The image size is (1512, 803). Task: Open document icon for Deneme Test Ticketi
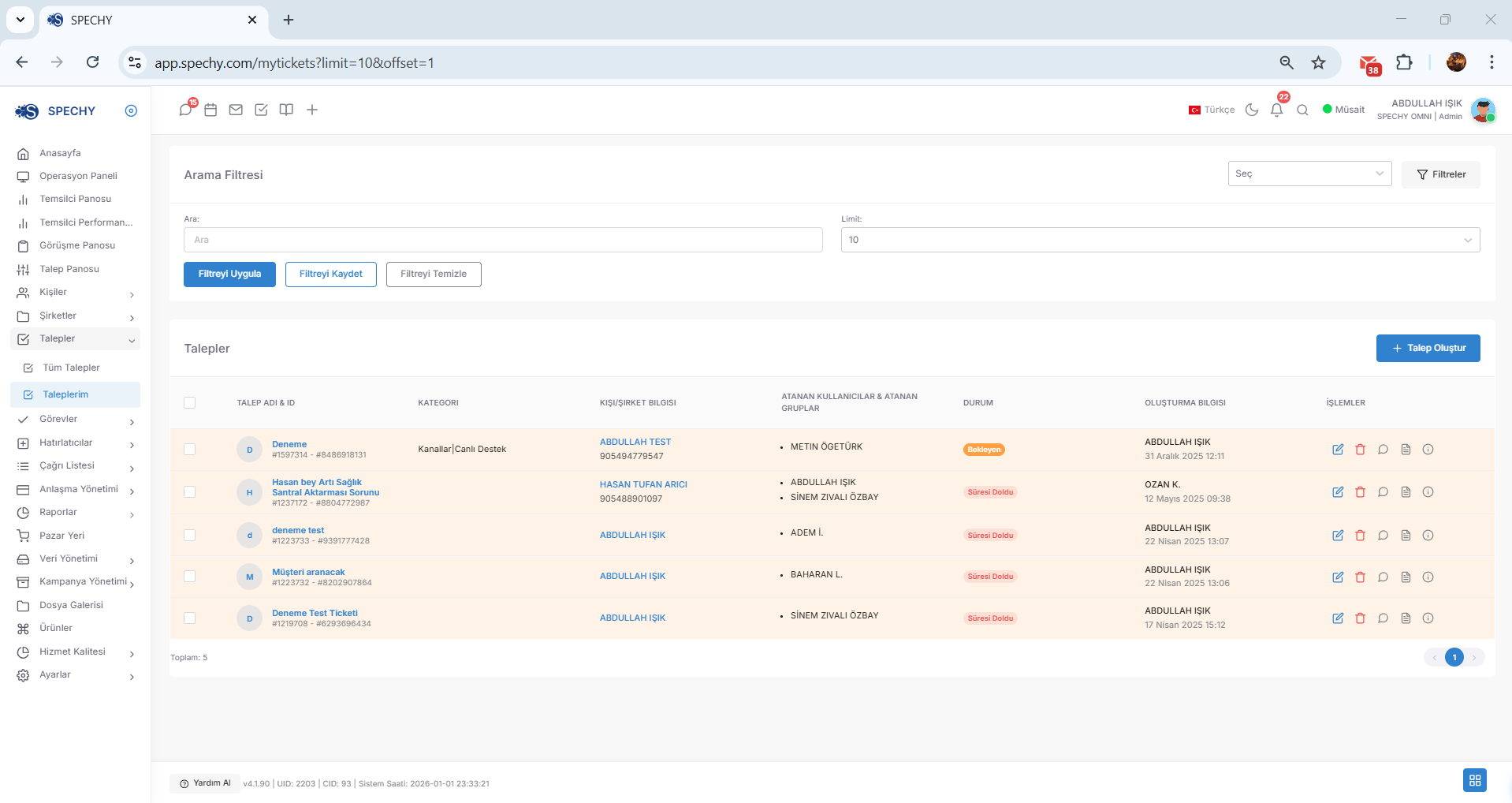1406,618
